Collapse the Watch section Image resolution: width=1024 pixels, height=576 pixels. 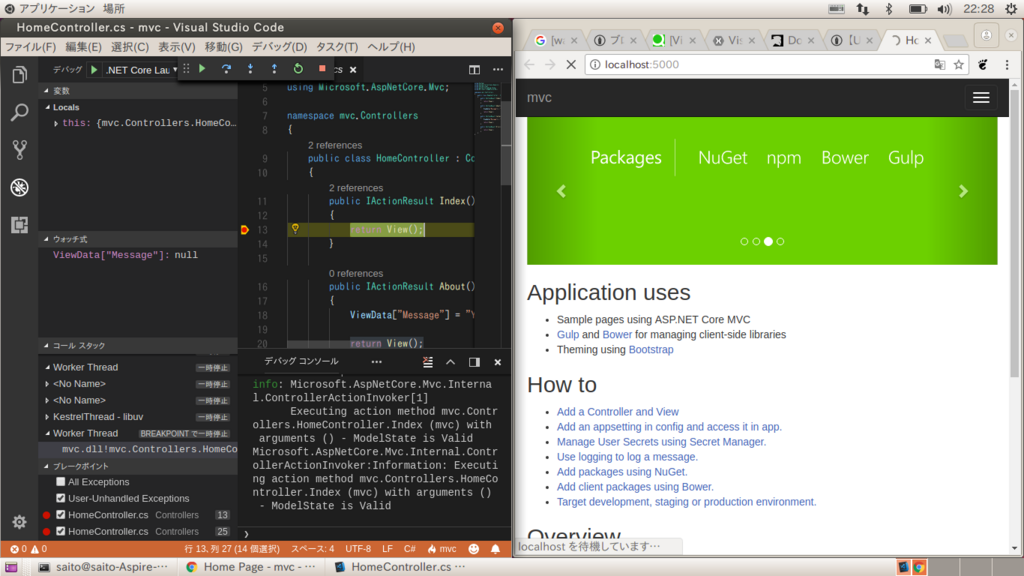[x=46, y=239]
